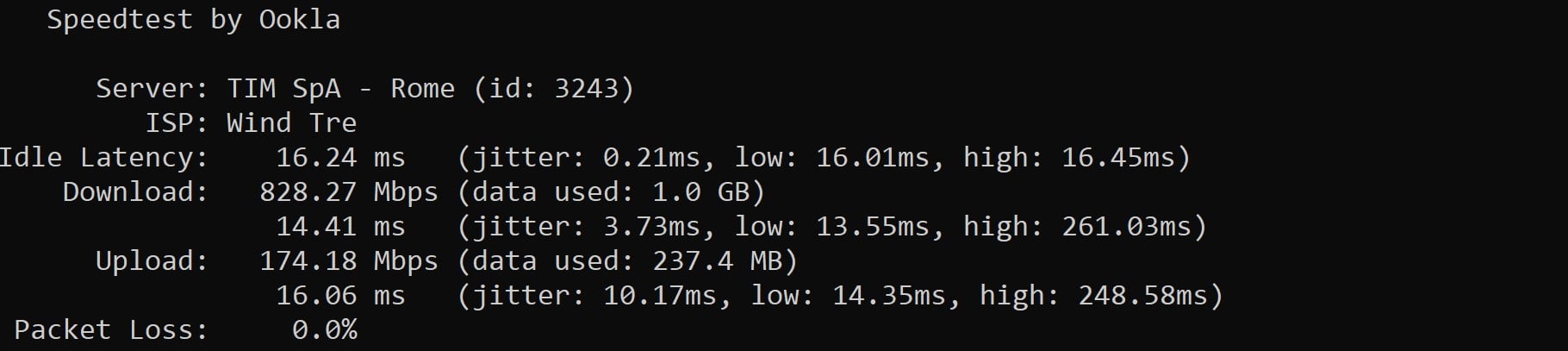Image resolution: width=1568 pixels, height=351 pixels.
Task: Click the 174.18 Mbps upload speed
Action: tap(348, 261)
